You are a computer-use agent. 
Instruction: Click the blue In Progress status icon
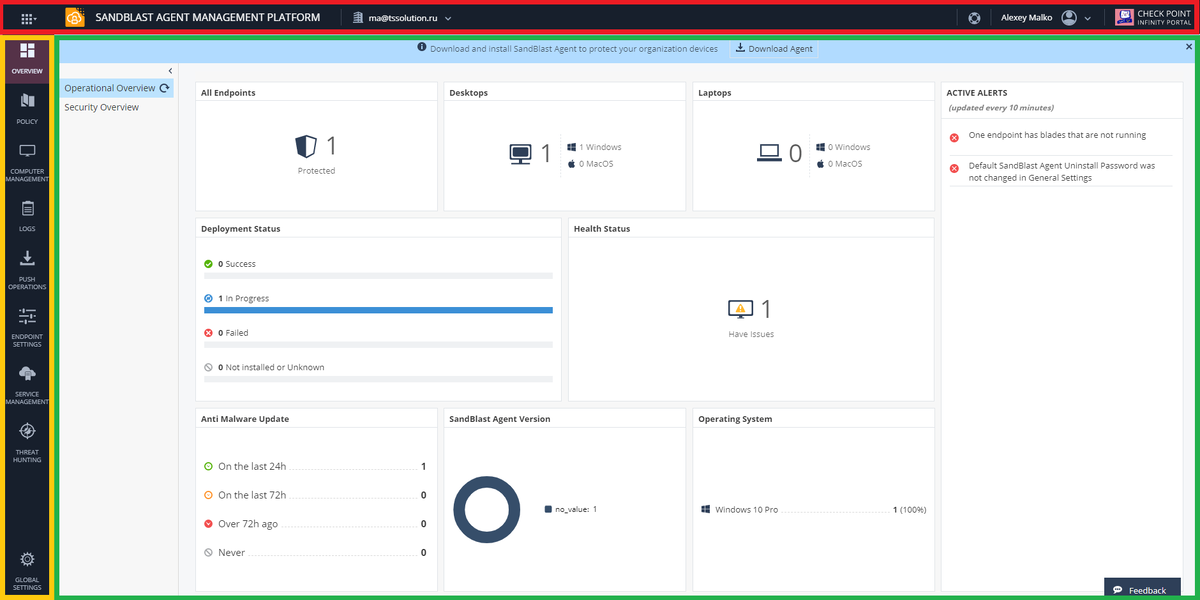(x=208, y=298)
